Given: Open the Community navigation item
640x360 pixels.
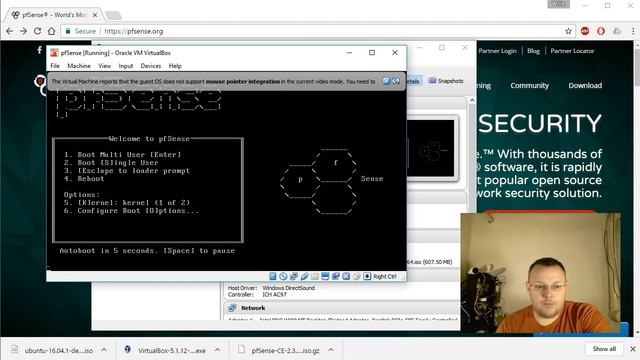Looking at the screenshot, I should (529, 85).
